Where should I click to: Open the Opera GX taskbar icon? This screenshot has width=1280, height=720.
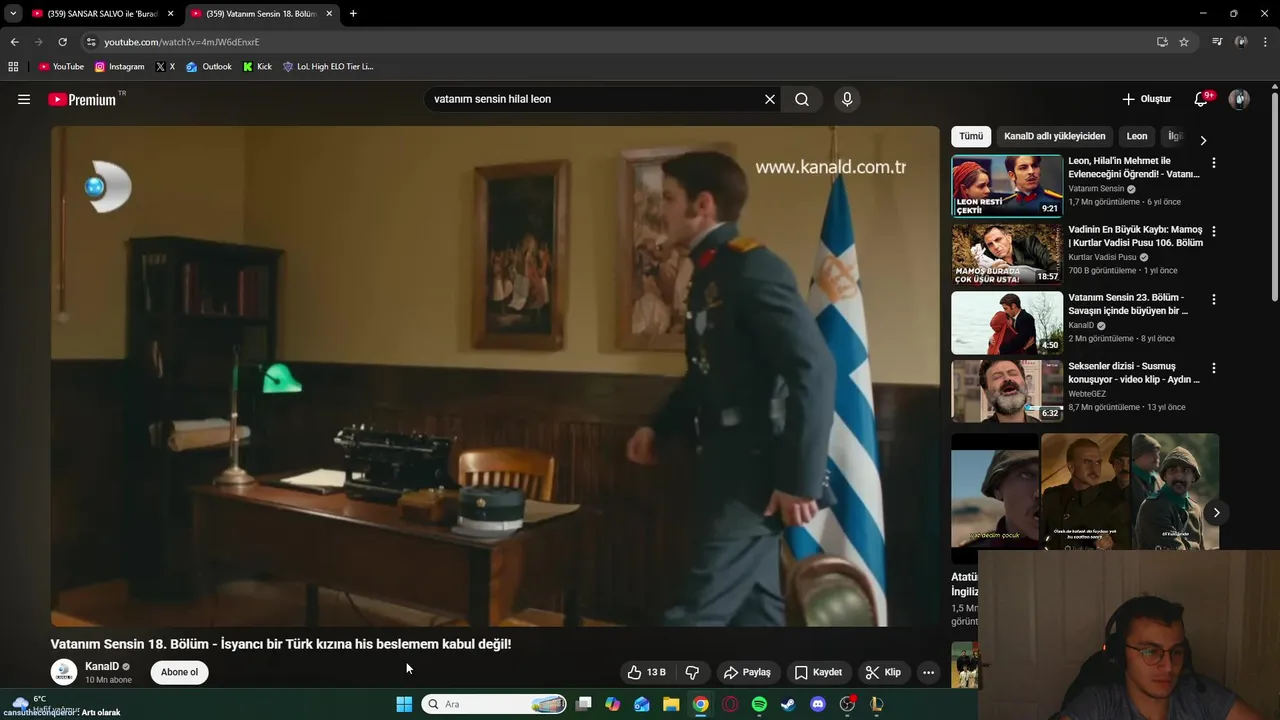tap(730, 704)
